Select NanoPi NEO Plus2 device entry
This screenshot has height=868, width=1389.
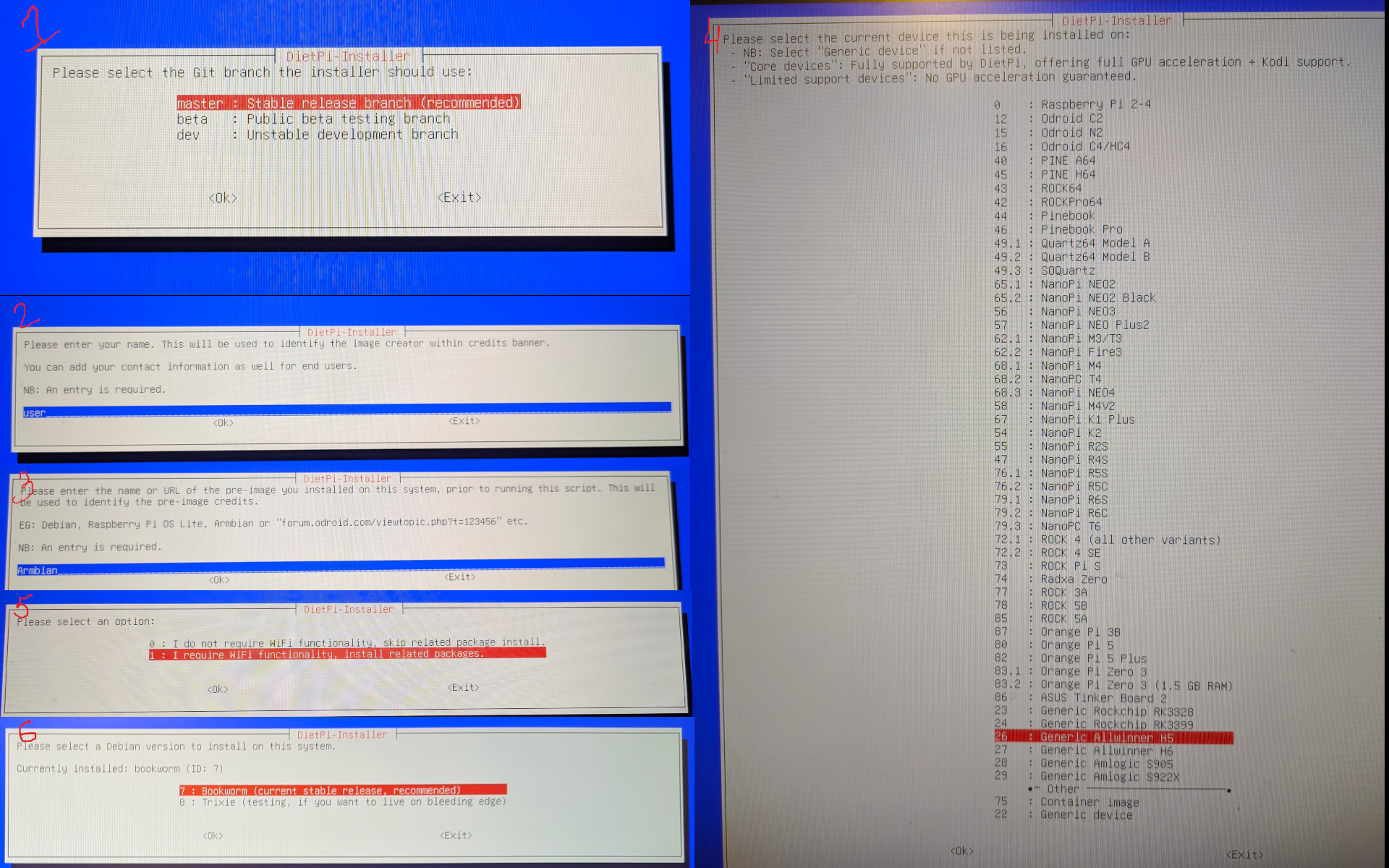click(1072, 325)
